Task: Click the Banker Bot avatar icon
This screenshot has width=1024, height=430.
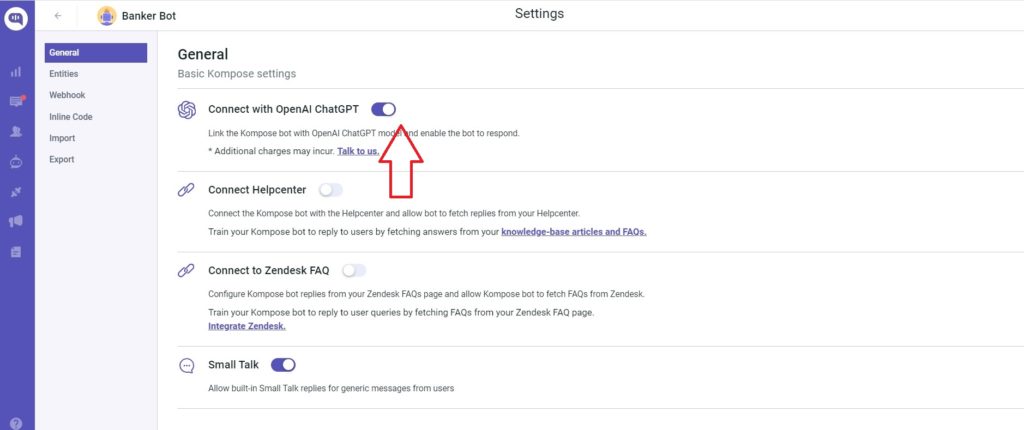Action: 107,16
